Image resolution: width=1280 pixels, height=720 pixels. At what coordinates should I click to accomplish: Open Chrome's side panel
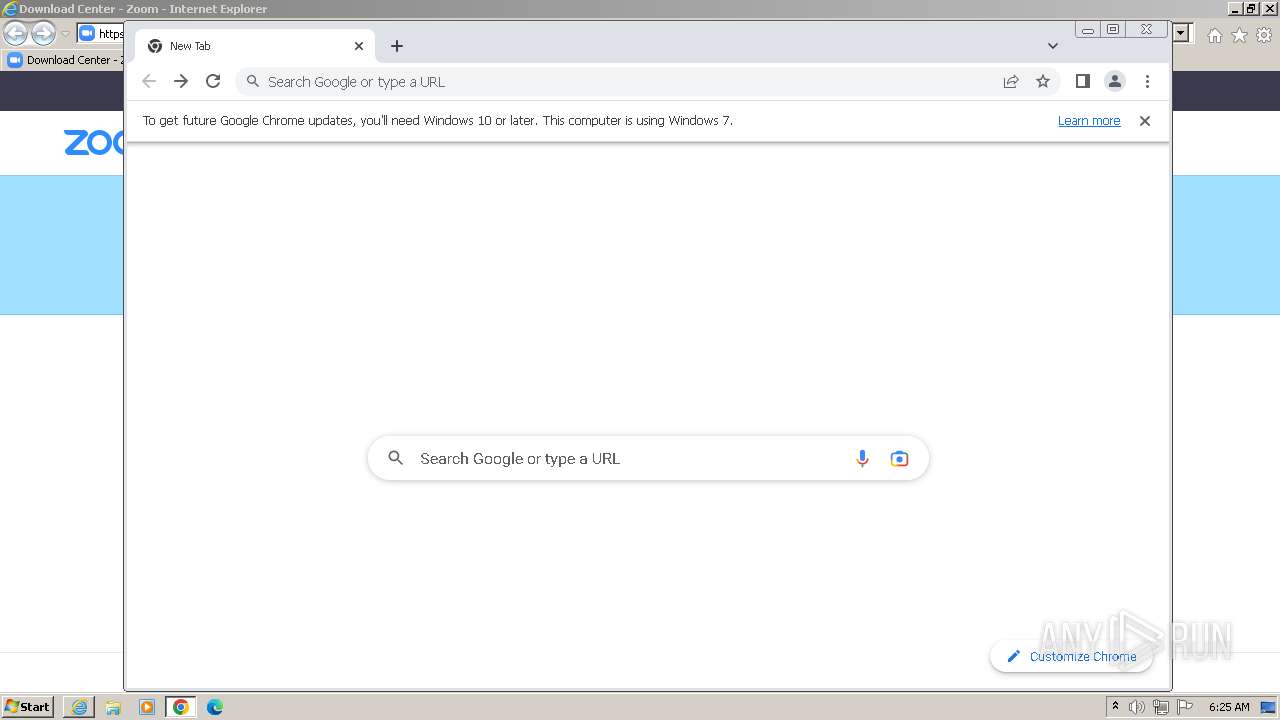pyautogui.click(x=1082, y=81)
